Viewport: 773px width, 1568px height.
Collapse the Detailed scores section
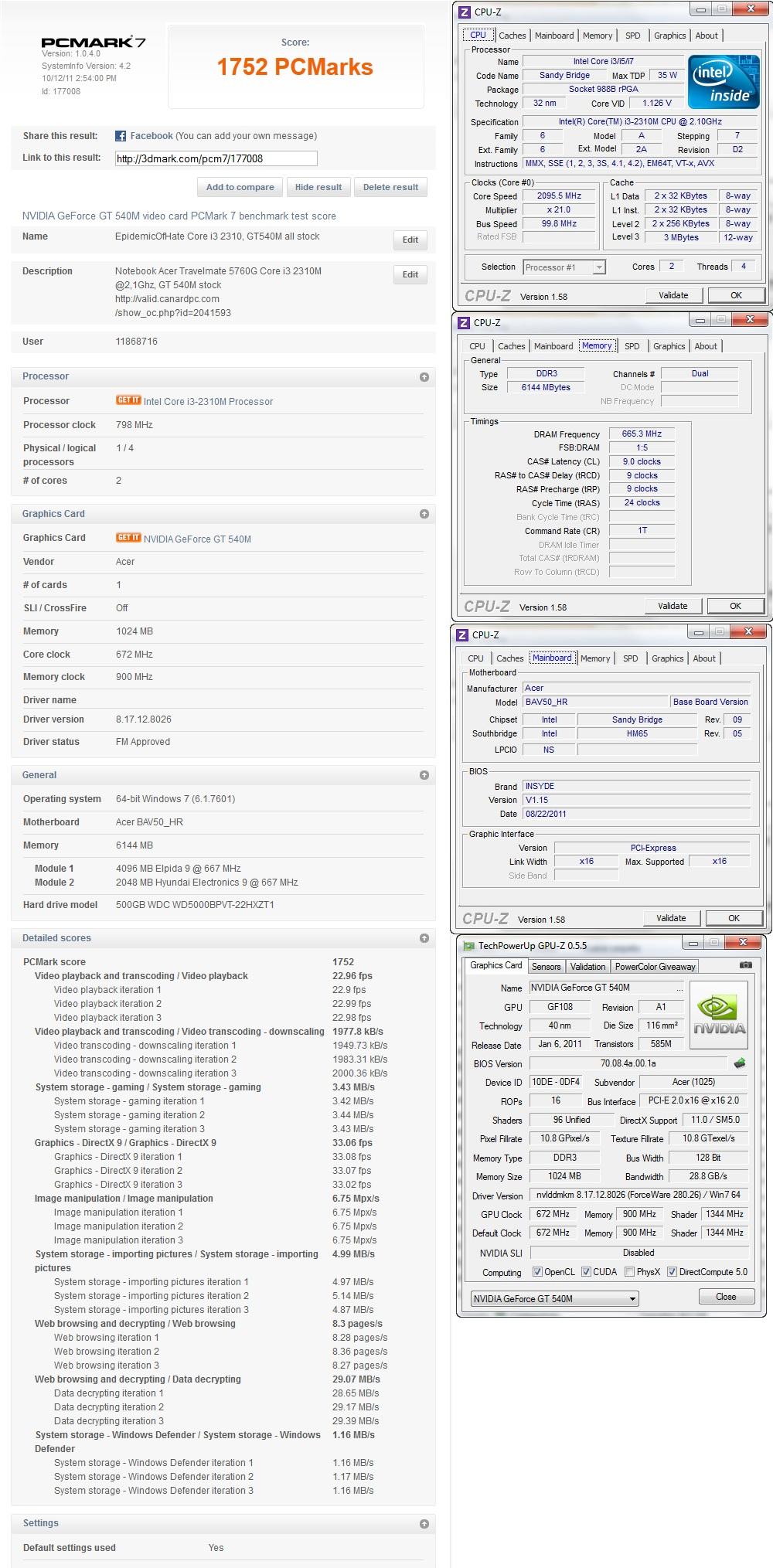tap(424, 938)
